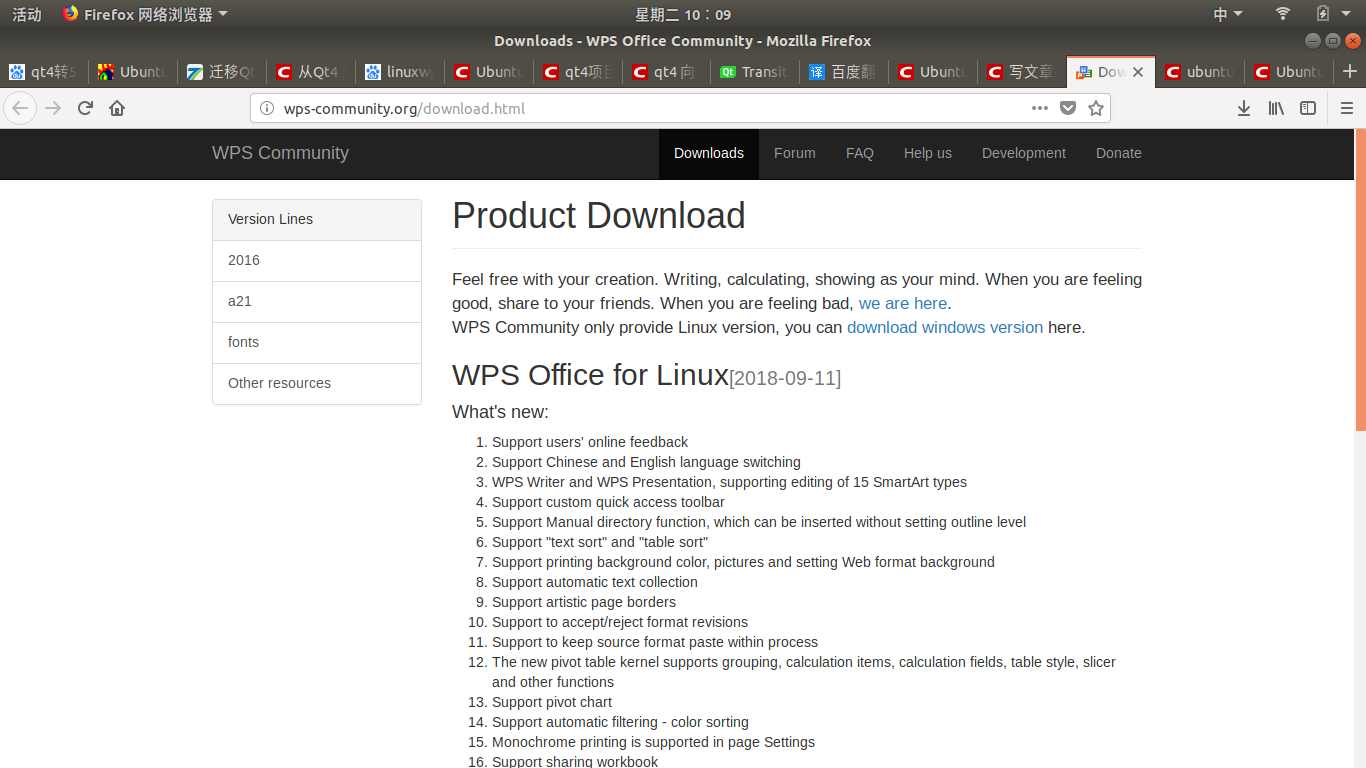The image size is (1366, 768).
Task: Open Firefox 网络浏览器 app menu dropdown
Action: point(145,14)
